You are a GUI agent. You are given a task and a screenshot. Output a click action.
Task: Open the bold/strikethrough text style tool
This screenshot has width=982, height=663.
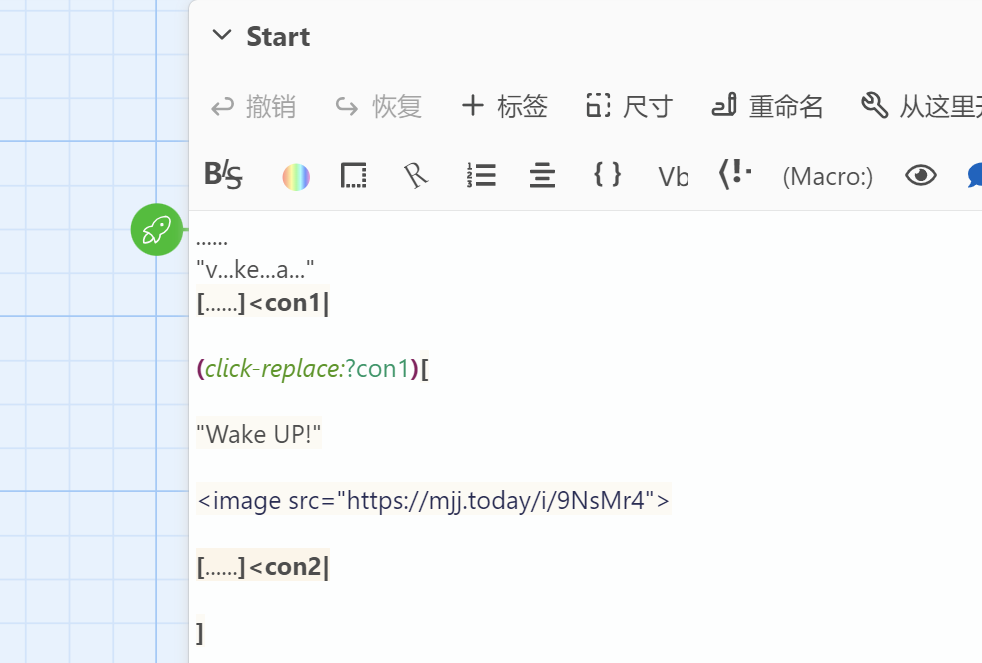point(223,176)
